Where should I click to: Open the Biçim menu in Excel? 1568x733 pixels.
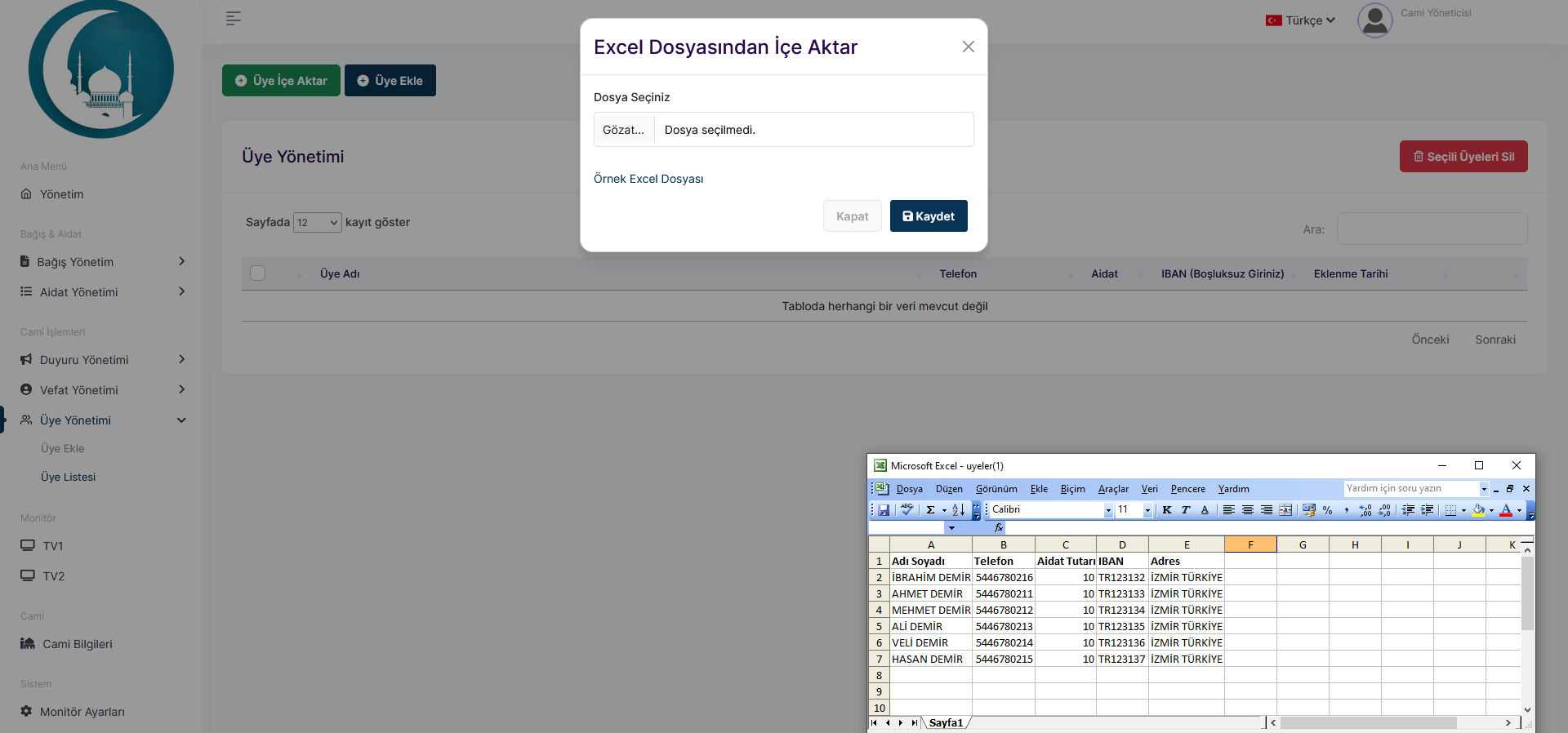click(x=1072, y=489)
